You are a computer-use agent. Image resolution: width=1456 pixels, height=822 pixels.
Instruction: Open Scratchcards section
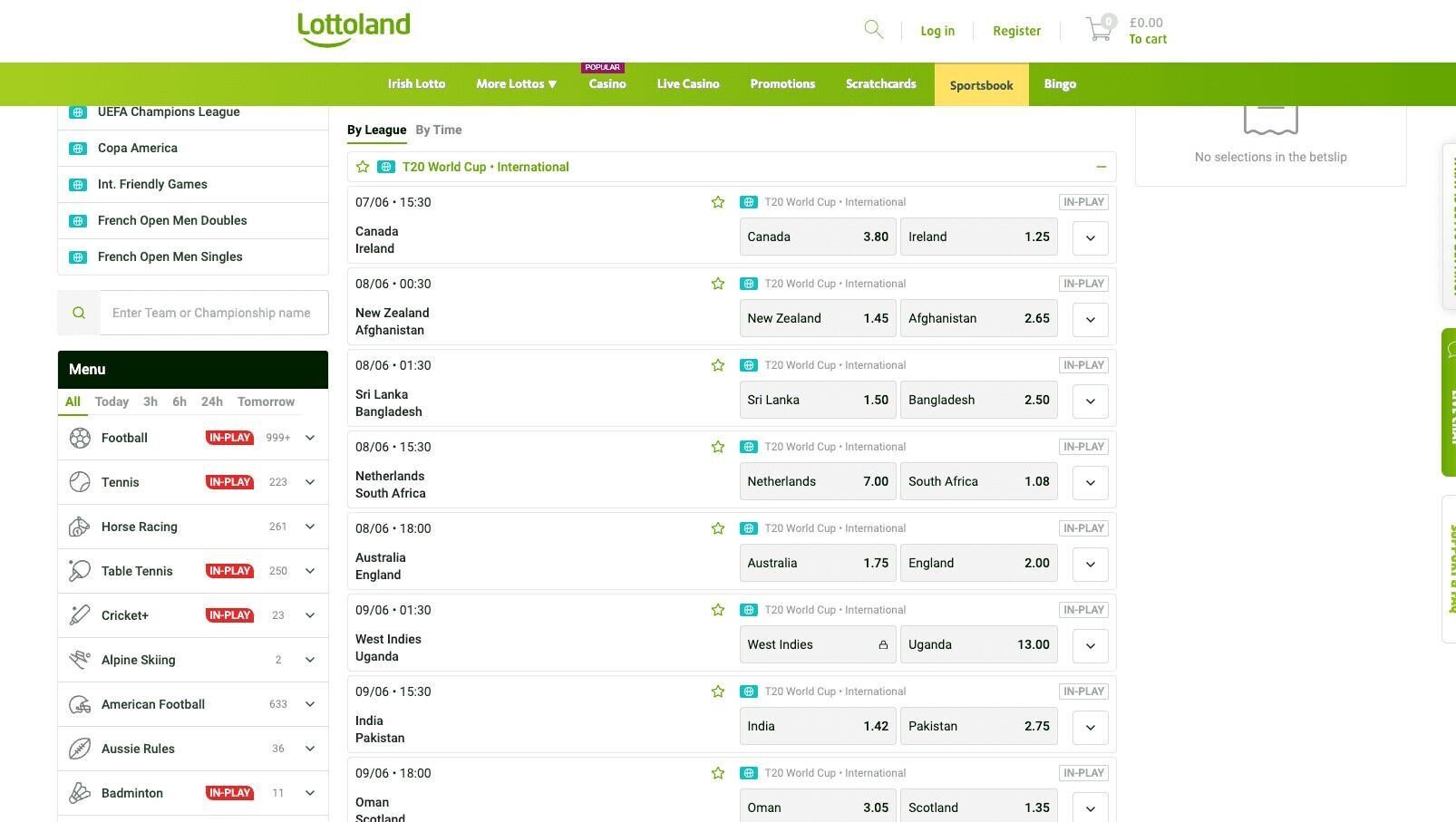pos(881,84)
